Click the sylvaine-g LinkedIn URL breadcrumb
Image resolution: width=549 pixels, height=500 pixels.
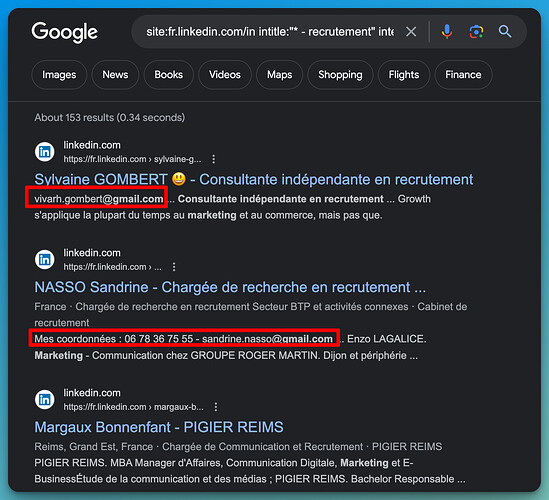tap(132, 159)
